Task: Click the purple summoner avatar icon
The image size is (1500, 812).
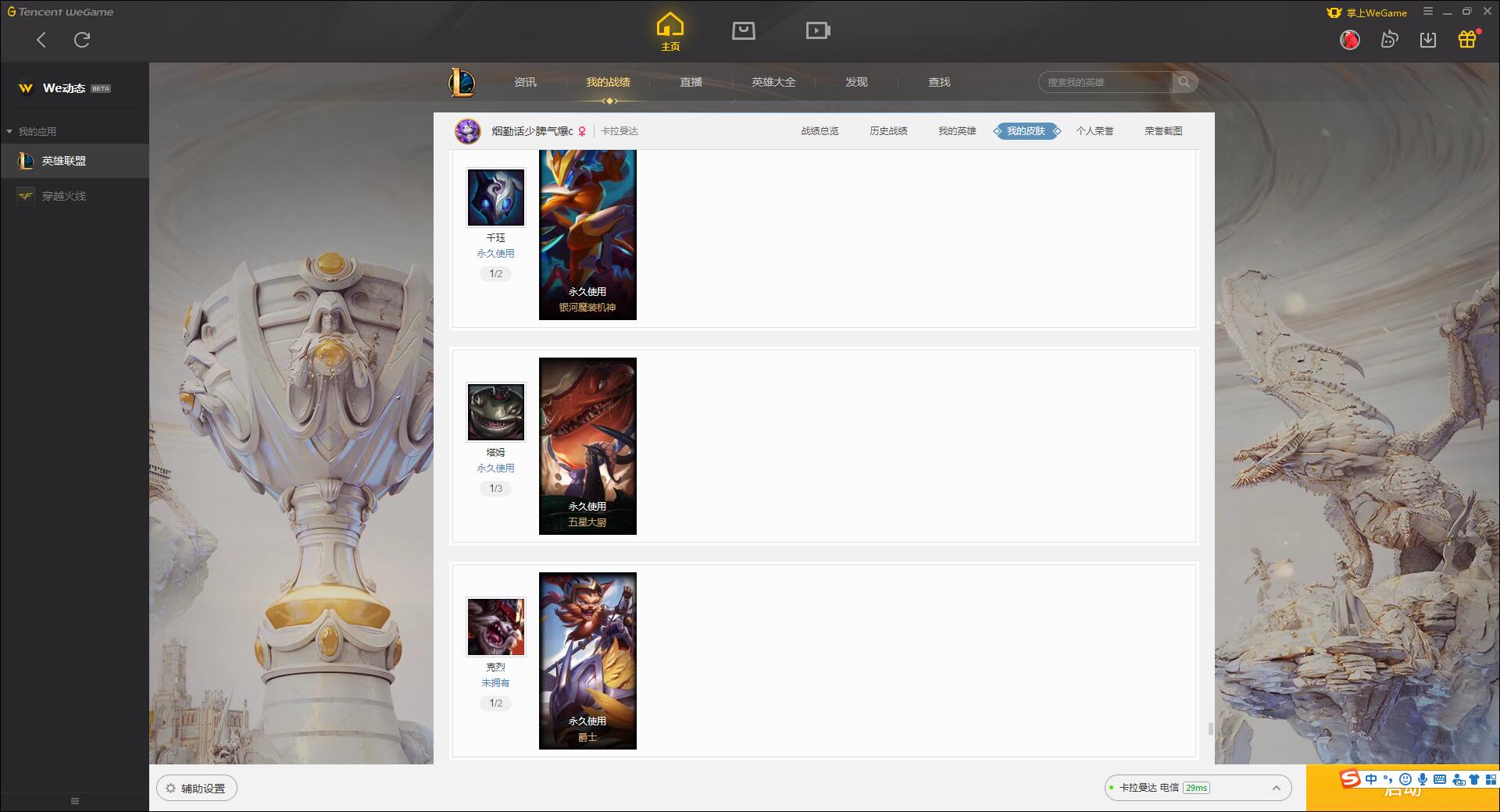Action: [x=468, y=131]
